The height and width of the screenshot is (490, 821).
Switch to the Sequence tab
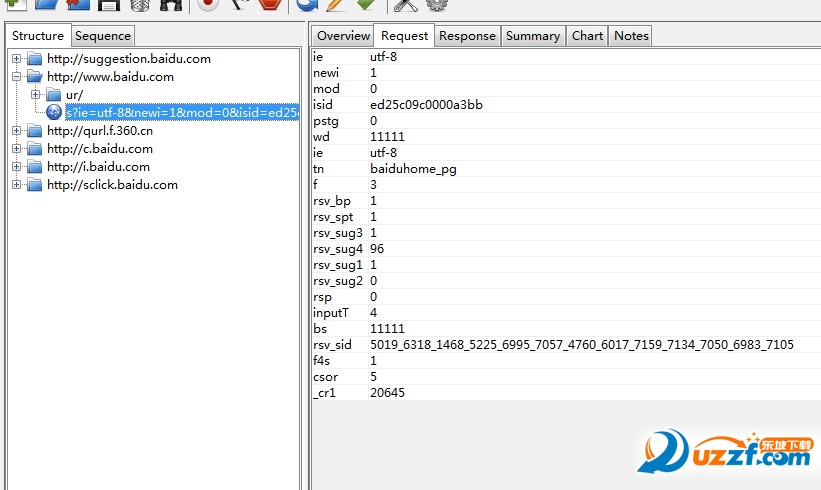[x=103, y=36]
